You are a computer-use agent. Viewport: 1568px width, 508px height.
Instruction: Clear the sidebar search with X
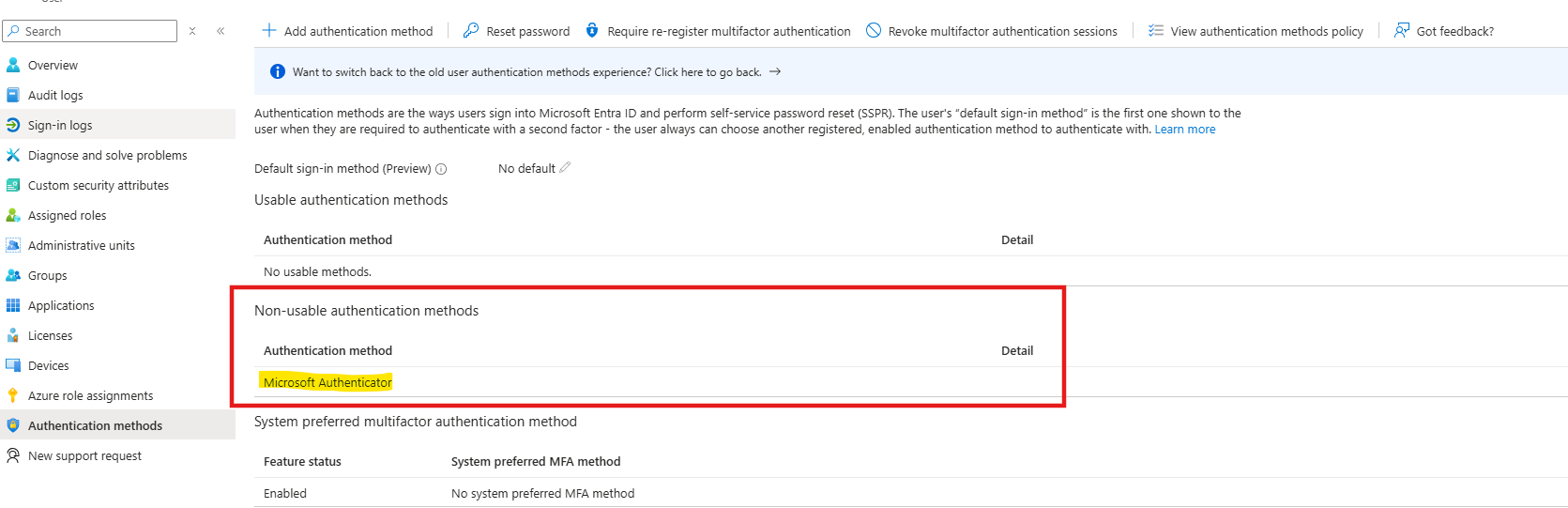pyautogui.click(x=192, y=31)
